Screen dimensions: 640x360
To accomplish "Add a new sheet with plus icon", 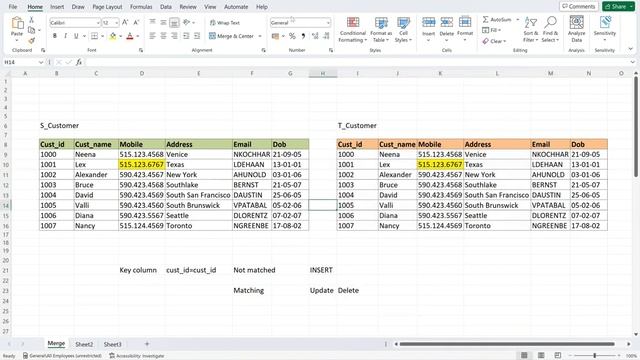I will click(147, 344).
